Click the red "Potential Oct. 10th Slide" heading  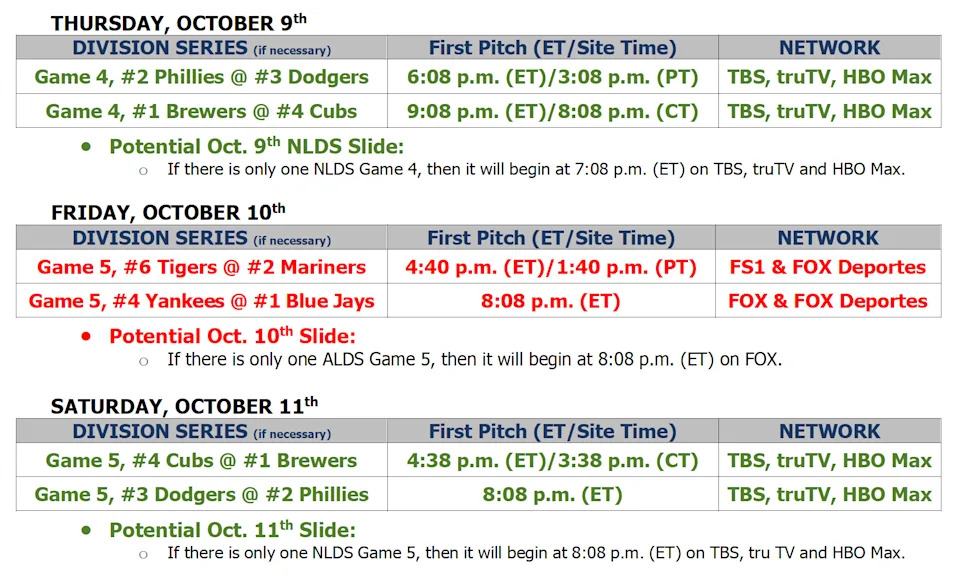232,336
